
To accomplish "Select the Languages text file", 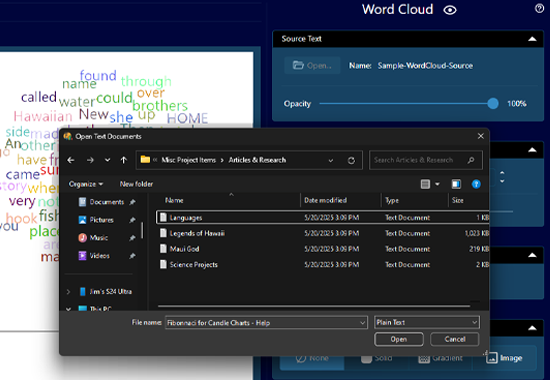I will (322, 218).
